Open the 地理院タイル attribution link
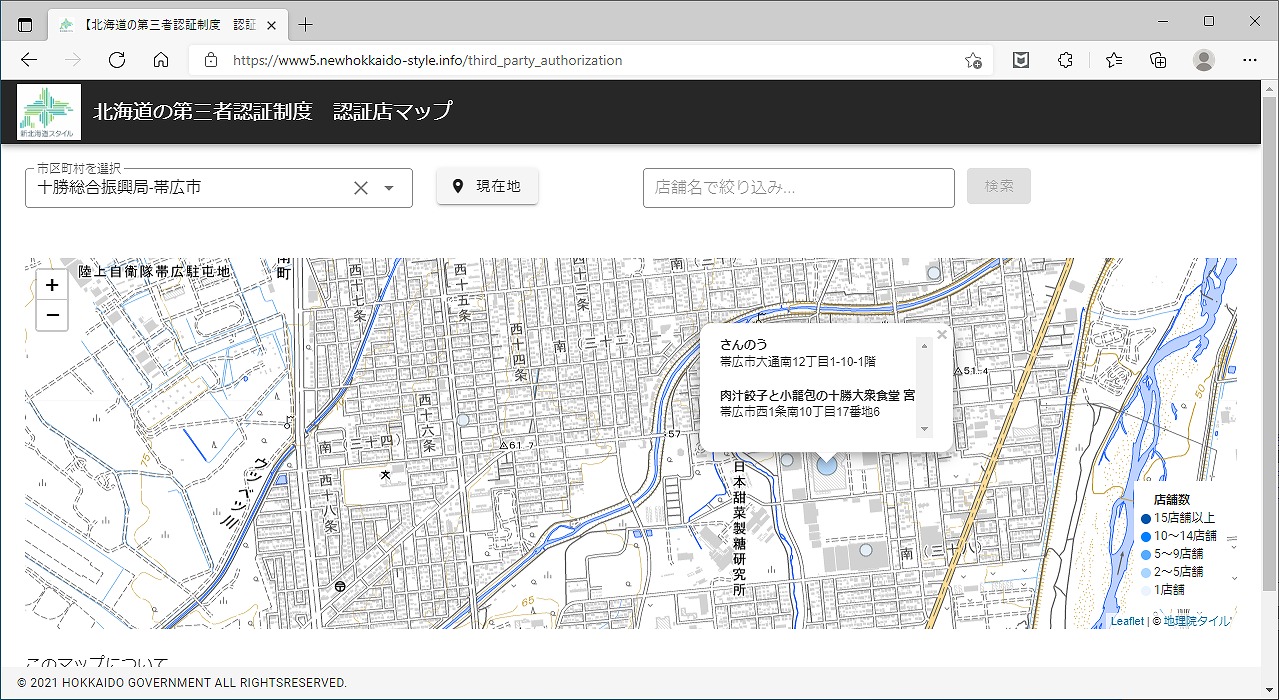The width and height of the screenshot is (1279, 700). coord(1197,621)
